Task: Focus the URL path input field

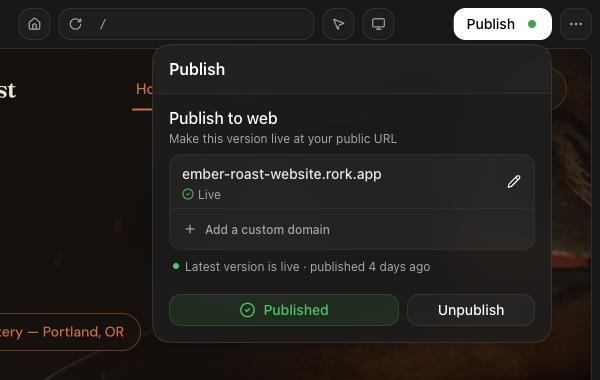Action: pyautogui.click(x=186, y=24)
